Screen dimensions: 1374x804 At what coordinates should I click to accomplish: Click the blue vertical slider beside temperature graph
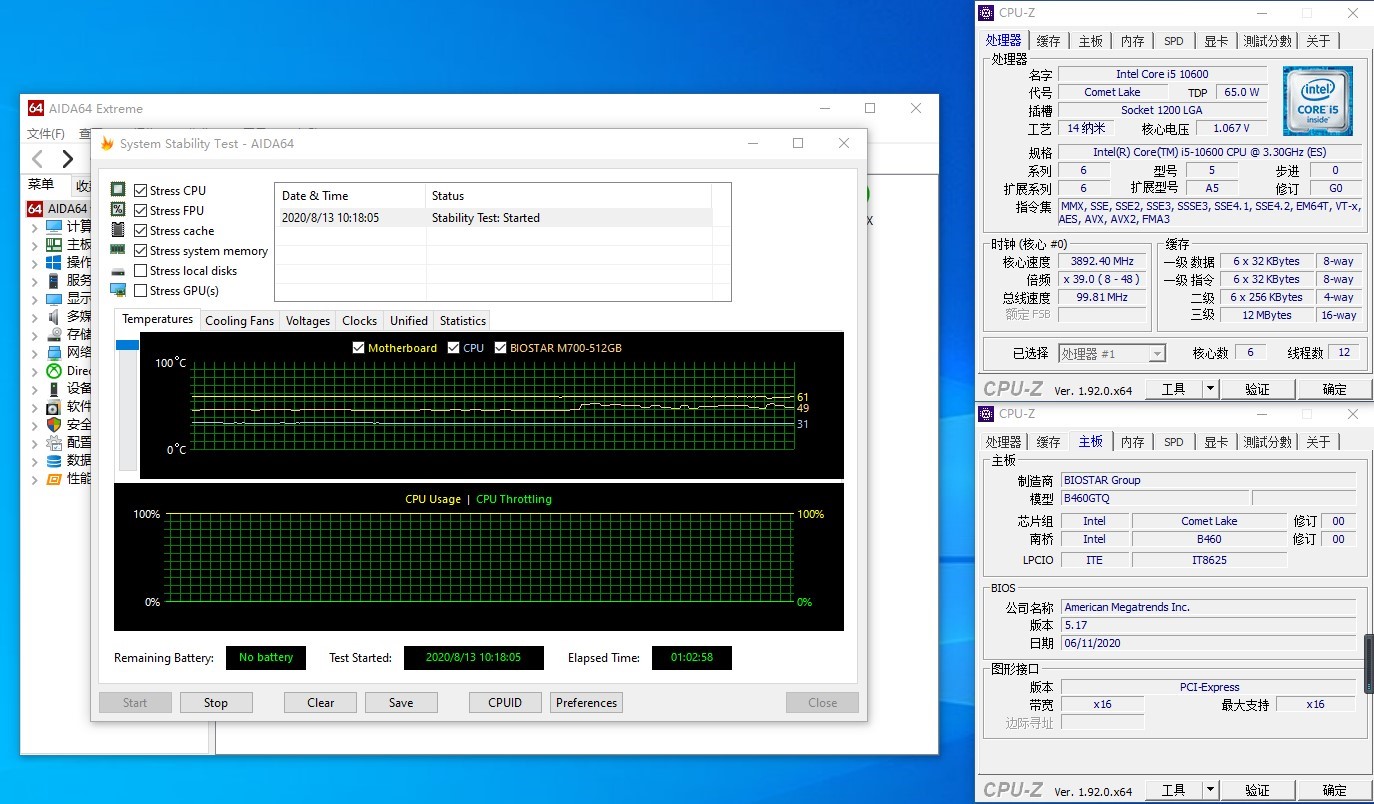point(127,345)
